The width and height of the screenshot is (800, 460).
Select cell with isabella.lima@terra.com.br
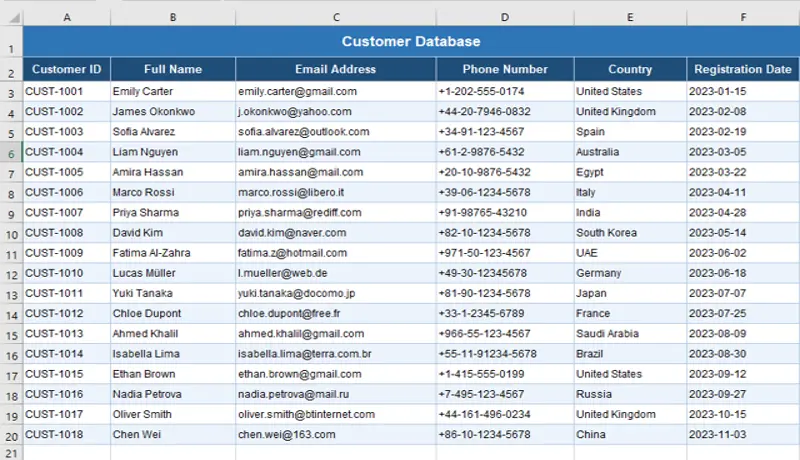[x=336, y=354]
